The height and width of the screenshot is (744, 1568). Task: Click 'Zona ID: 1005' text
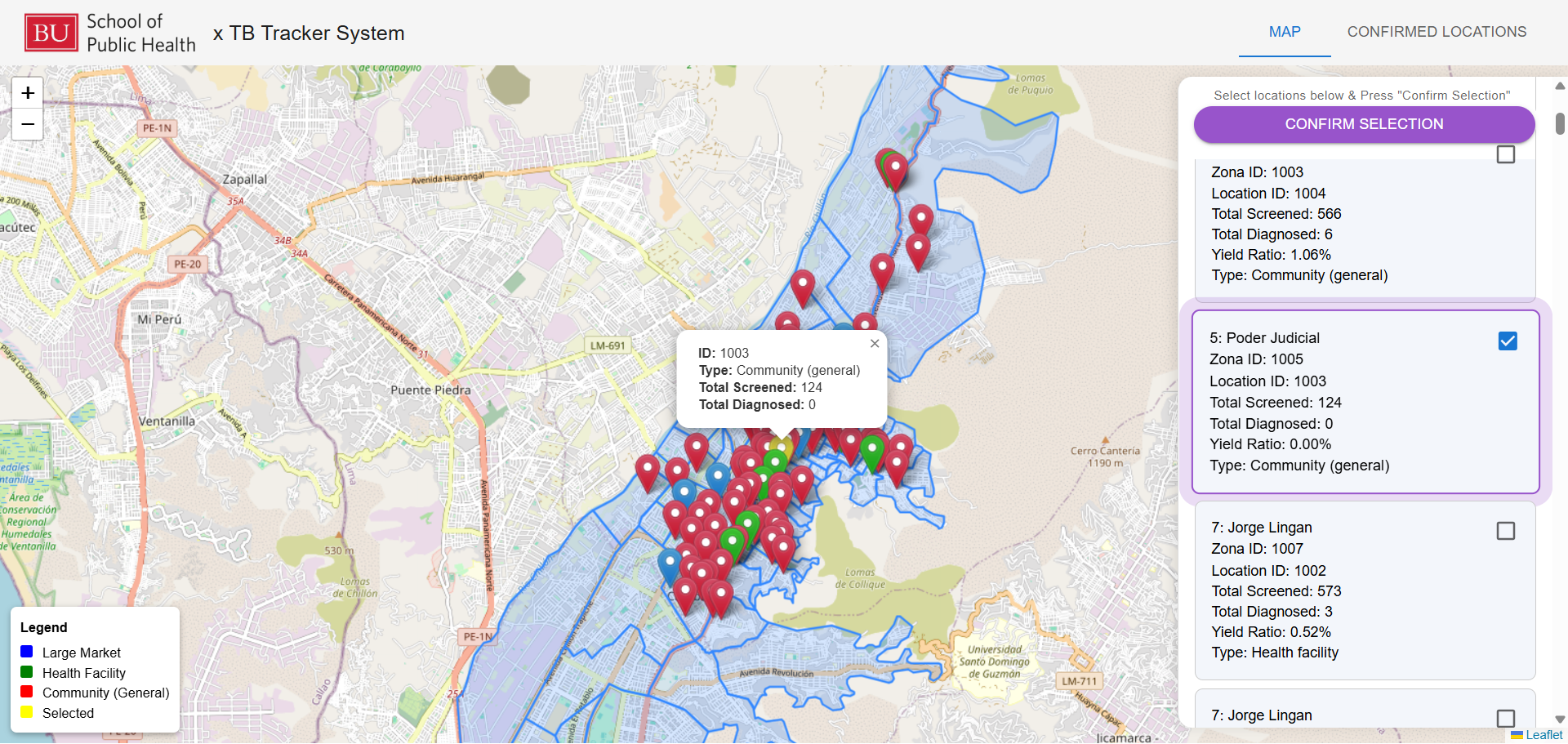[x=1256, y=359]
